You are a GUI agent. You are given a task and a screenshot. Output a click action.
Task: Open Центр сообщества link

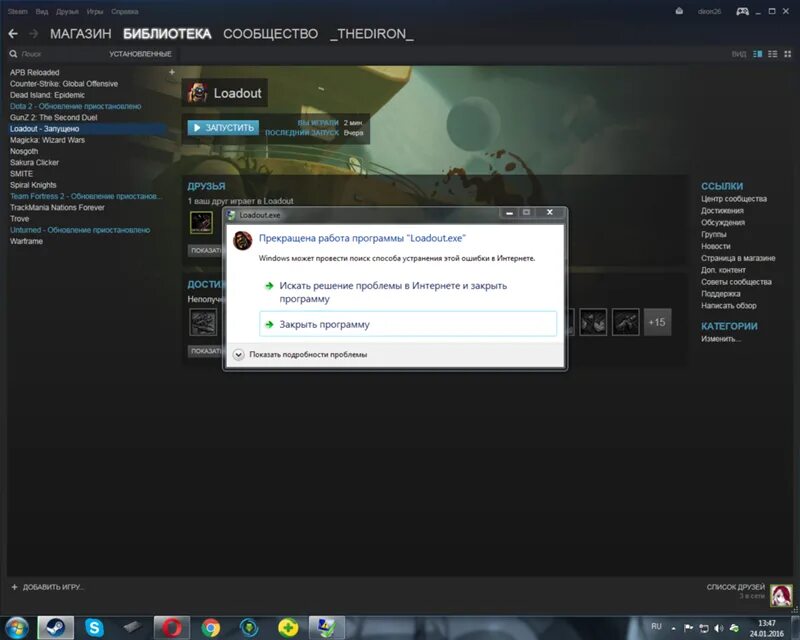734,199
